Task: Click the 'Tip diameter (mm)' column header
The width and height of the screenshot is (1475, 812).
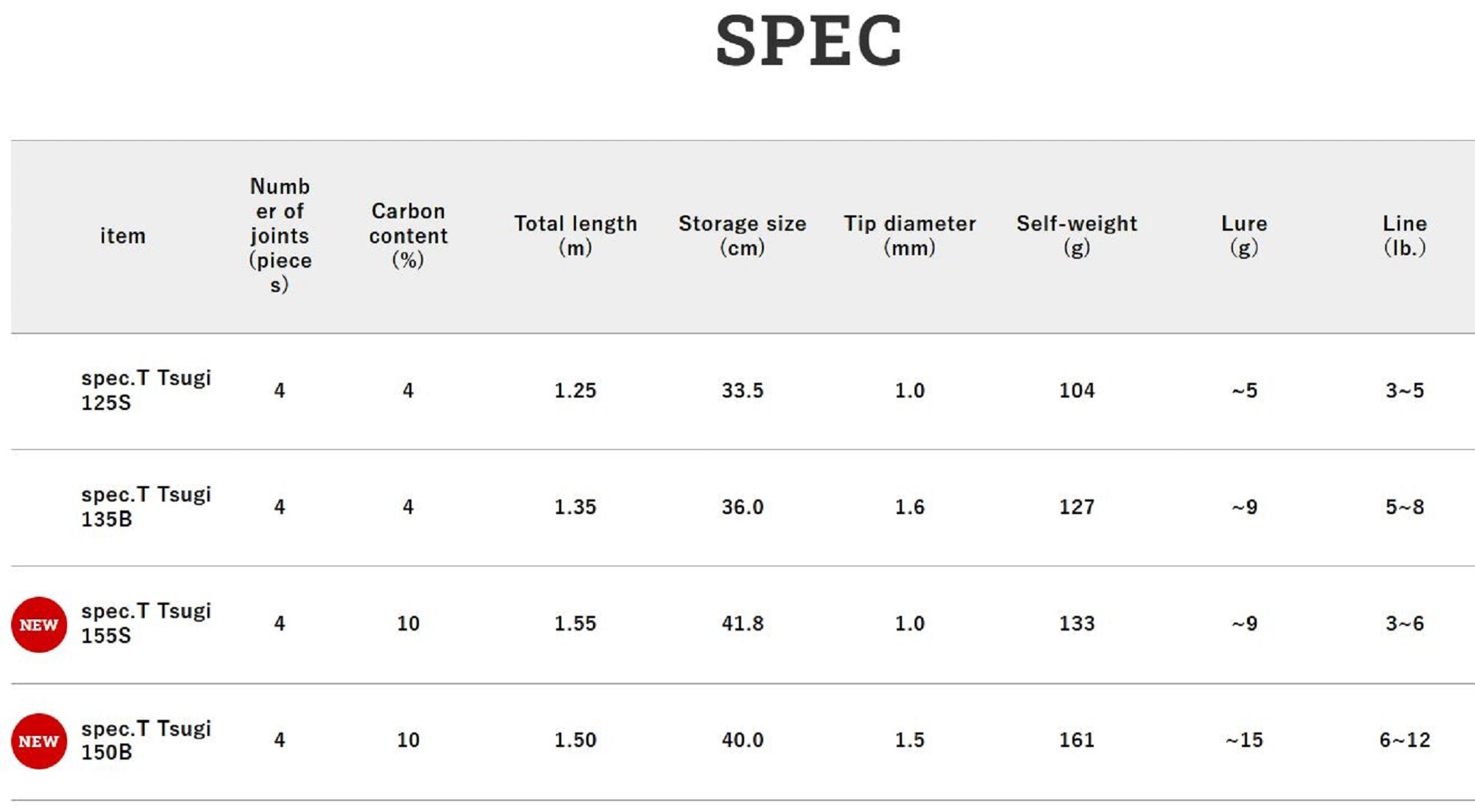Action: coord(909,235)
